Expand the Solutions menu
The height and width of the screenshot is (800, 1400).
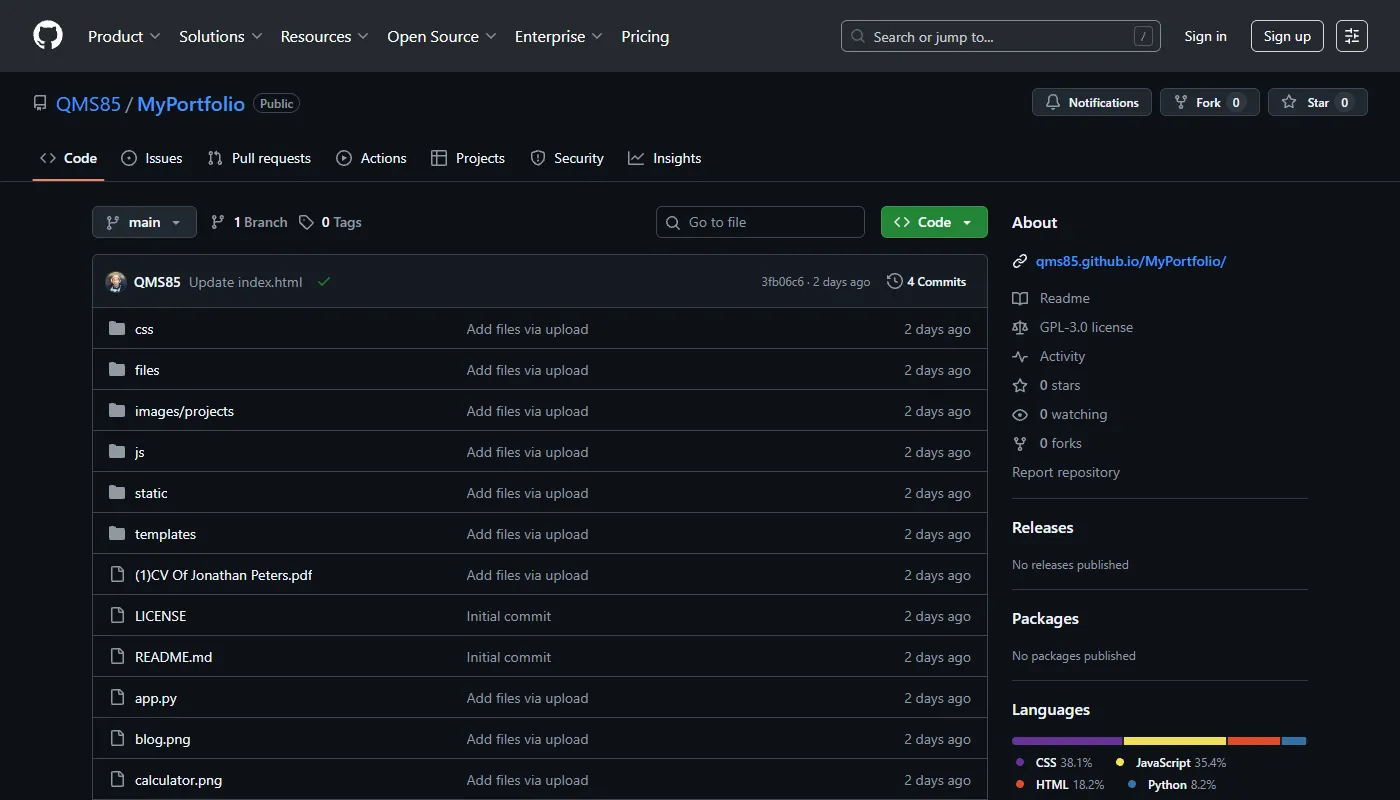[220, 36]
